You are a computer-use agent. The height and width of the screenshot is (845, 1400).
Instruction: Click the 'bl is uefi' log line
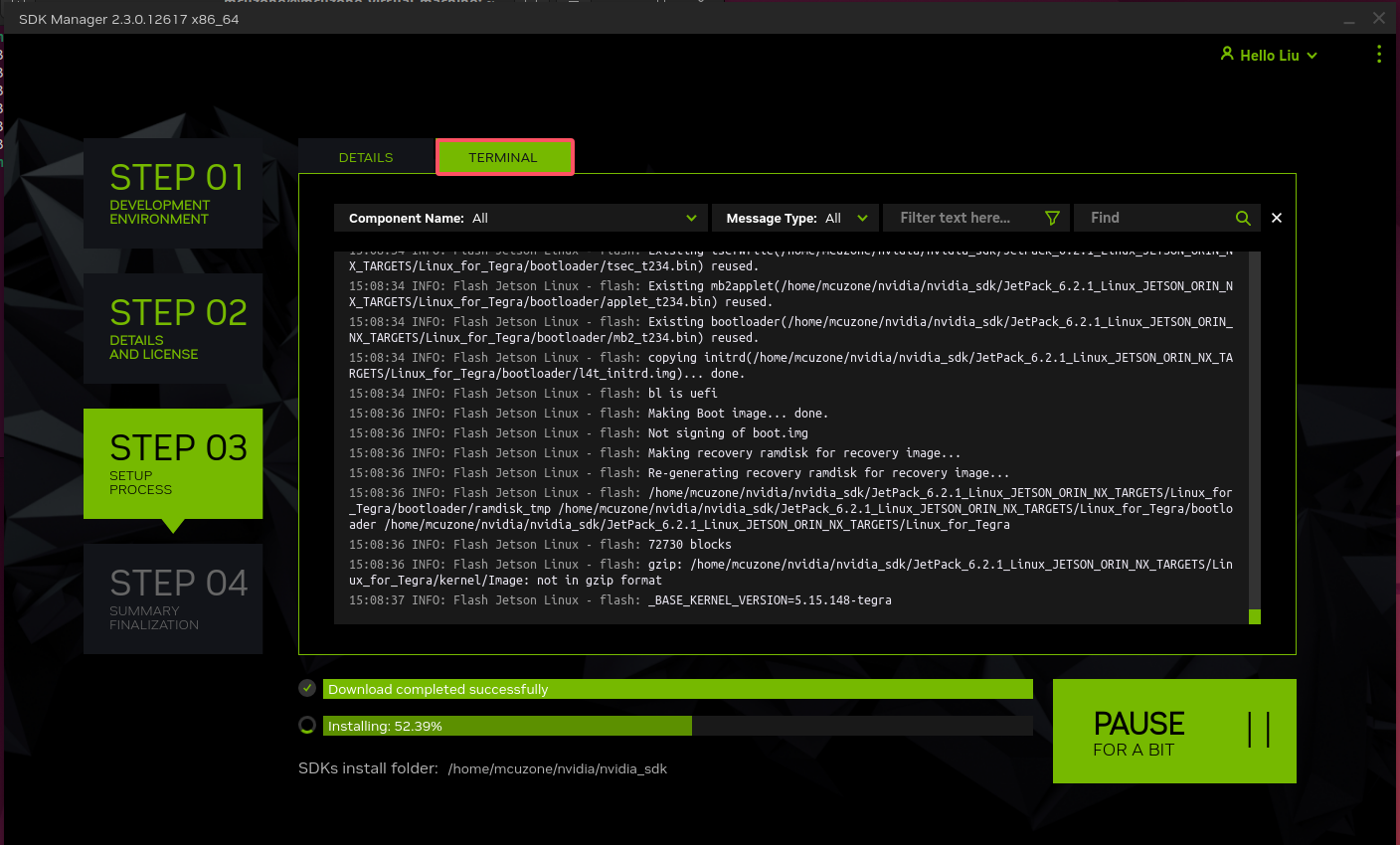[x=533, y=394]
